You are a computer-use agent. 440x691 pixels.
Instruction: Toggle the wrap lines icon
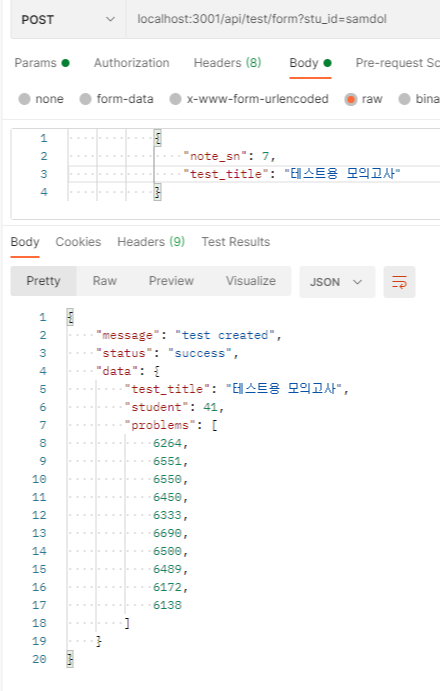tap(399, 282)
